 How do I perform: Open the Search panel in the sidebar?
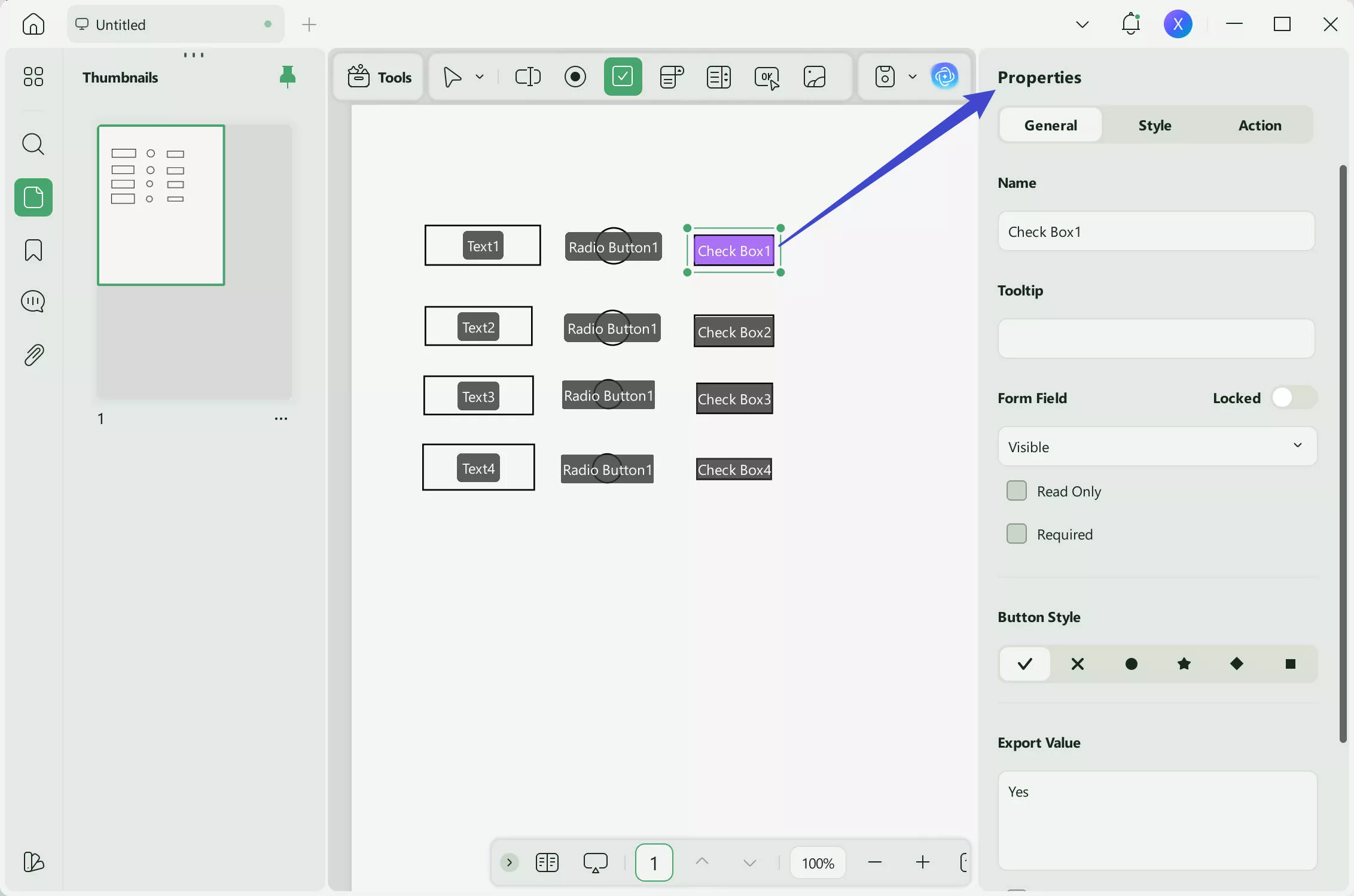click(x=33, y=144)
